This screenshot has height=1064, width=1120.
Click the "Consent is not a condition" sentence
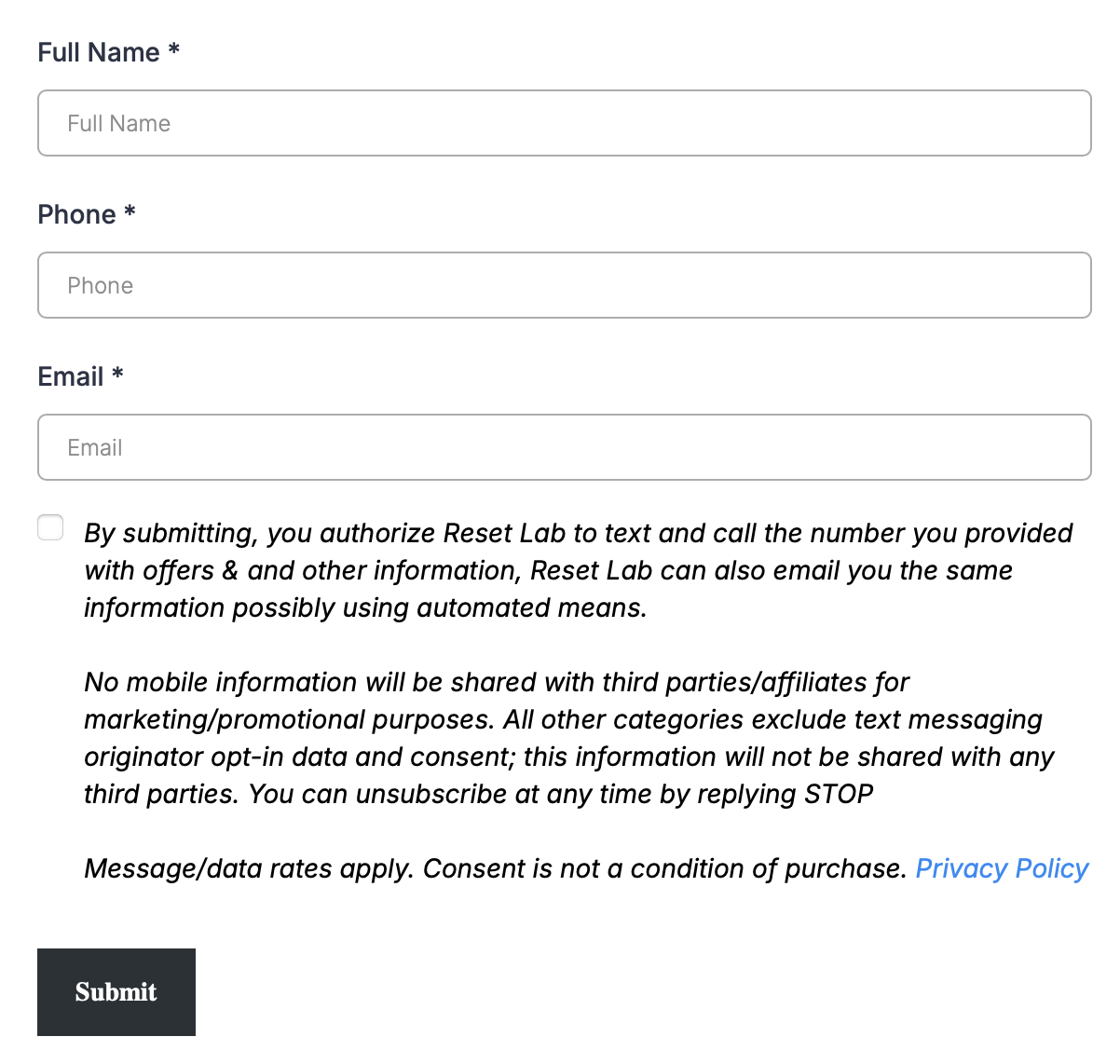click(664, 868)
